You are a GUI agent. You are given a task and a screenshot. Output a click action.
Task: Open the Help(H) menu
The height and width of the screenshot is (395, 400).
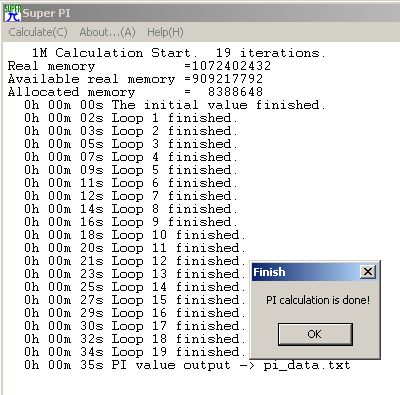pyautogui.click(x=165, y=32)
